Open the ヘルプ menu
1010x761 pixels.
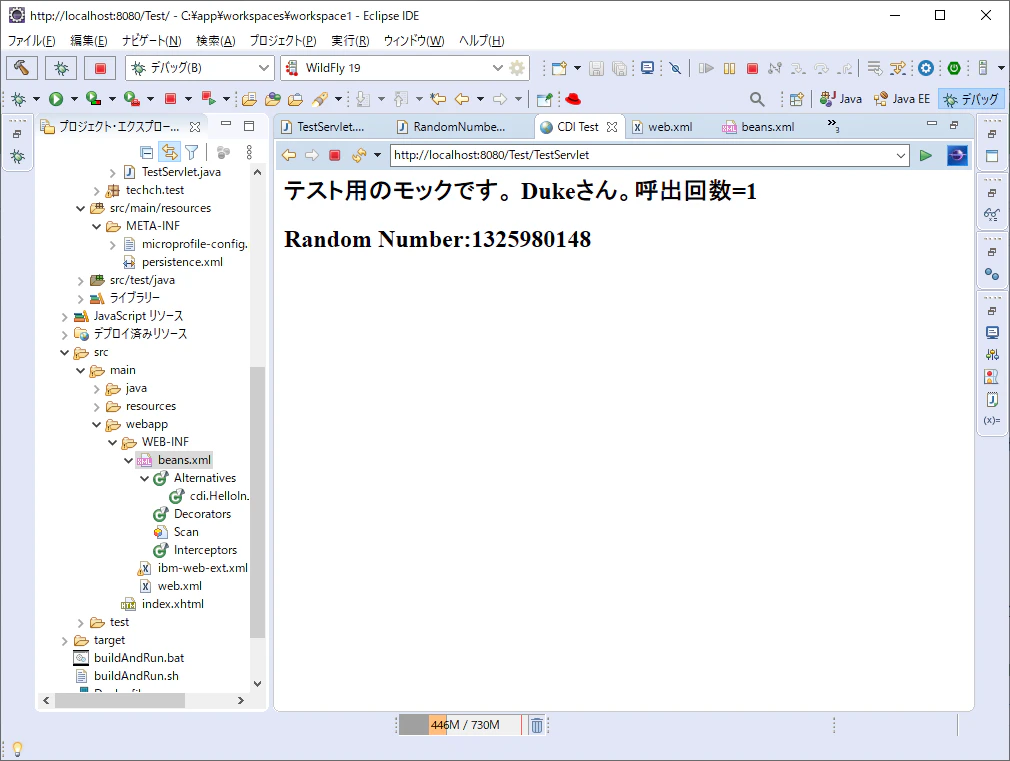click(x=481, y=41)
